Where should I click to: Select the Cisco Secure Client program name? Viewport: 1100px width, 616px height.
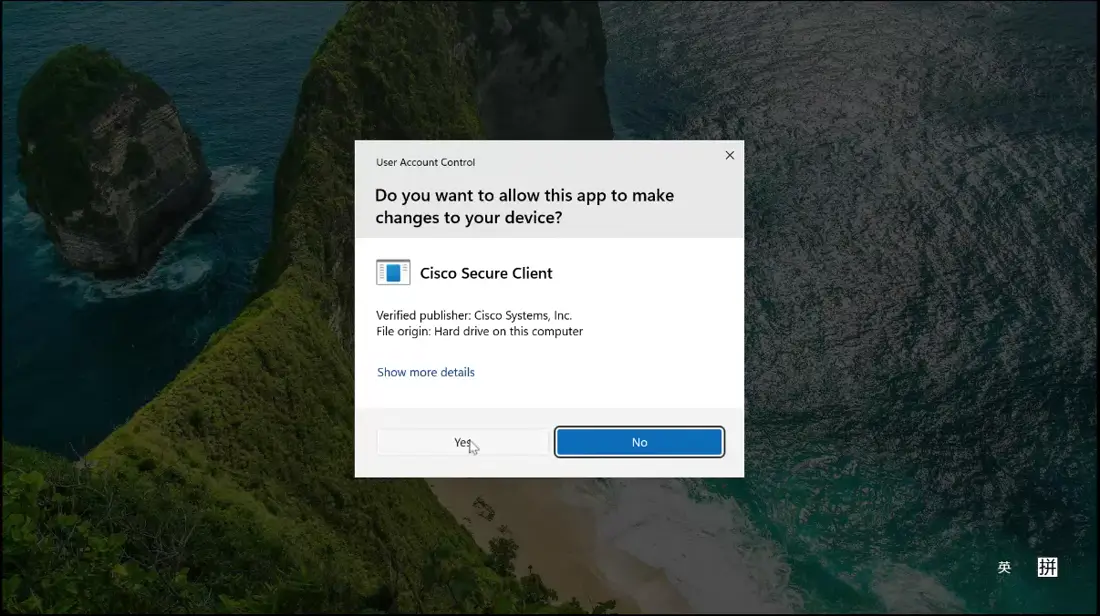486,273
